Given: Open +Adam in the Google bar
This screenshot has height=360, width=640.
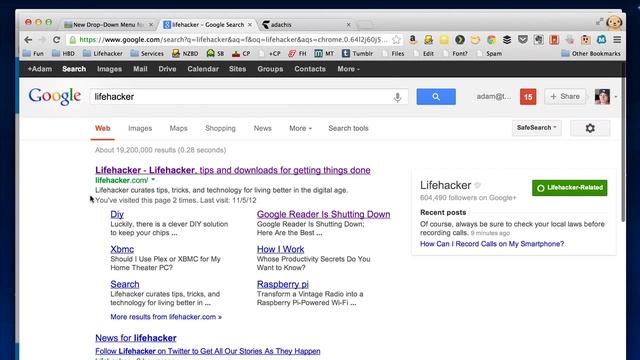Looking at the screenshot, I should 40,69.
